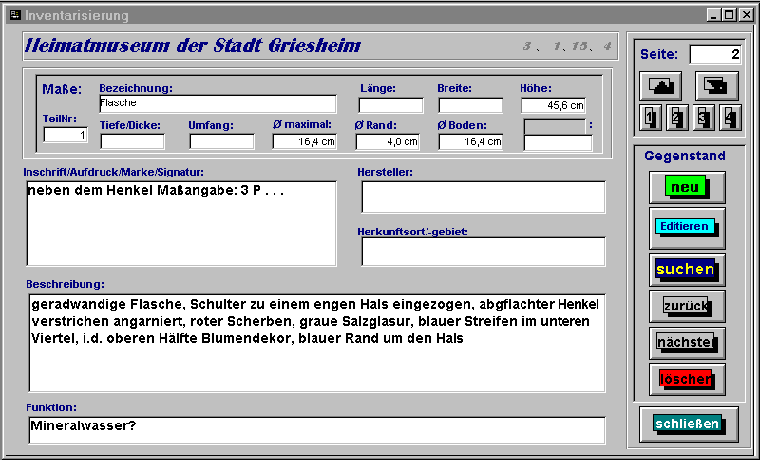Jump to page 3 icon
This screenshot has height=461, width=760.
(704, 118)
